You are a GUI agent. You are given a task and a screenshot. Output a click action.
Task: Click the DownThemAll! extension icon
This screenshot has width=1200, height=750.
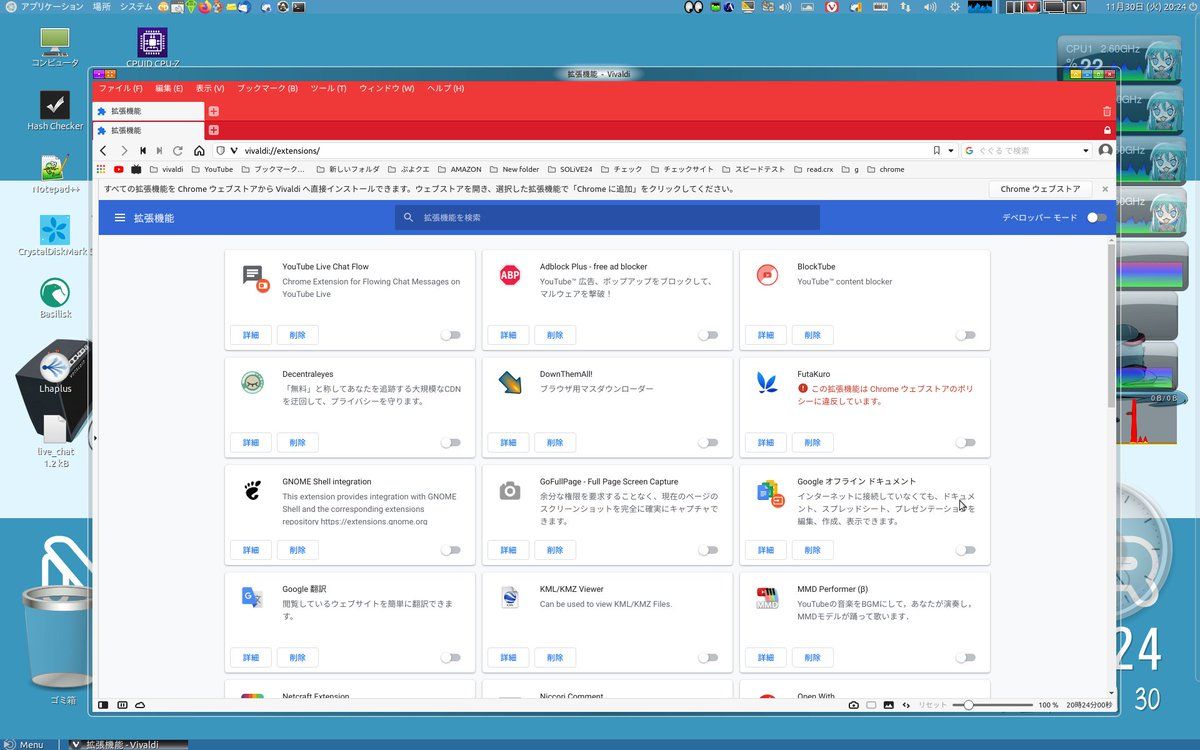coord(510,382)
